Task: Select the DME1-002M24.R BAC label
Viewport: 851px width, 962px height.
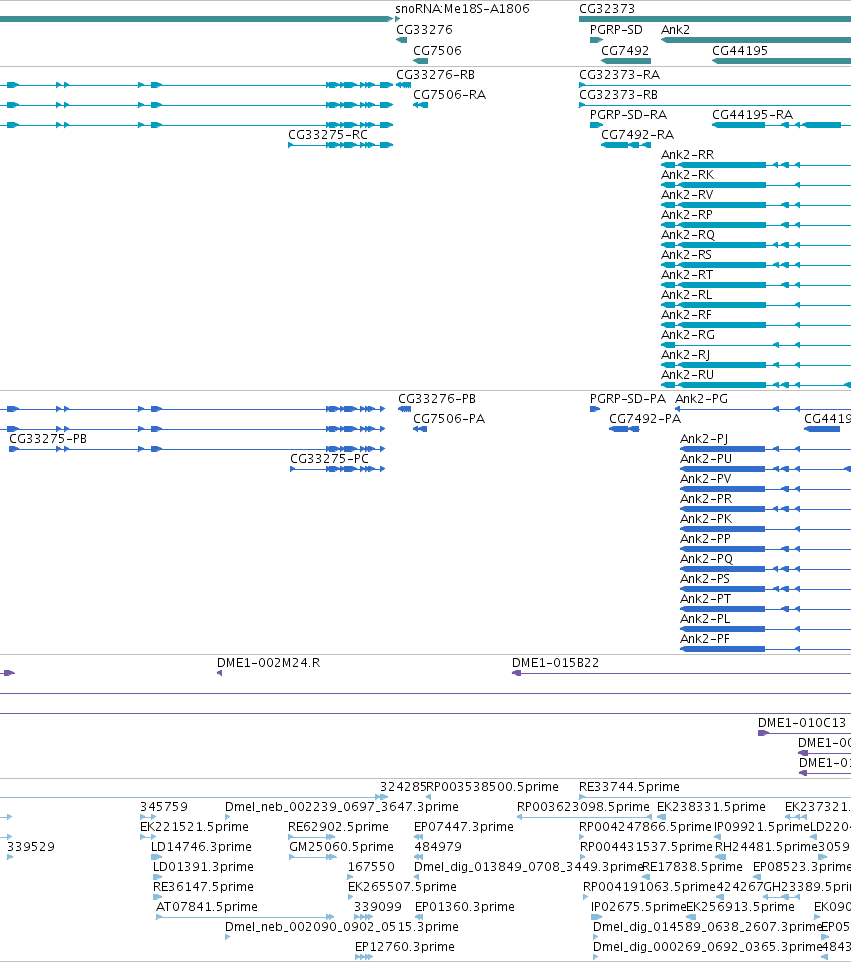Action: click(x=268, y=663)
